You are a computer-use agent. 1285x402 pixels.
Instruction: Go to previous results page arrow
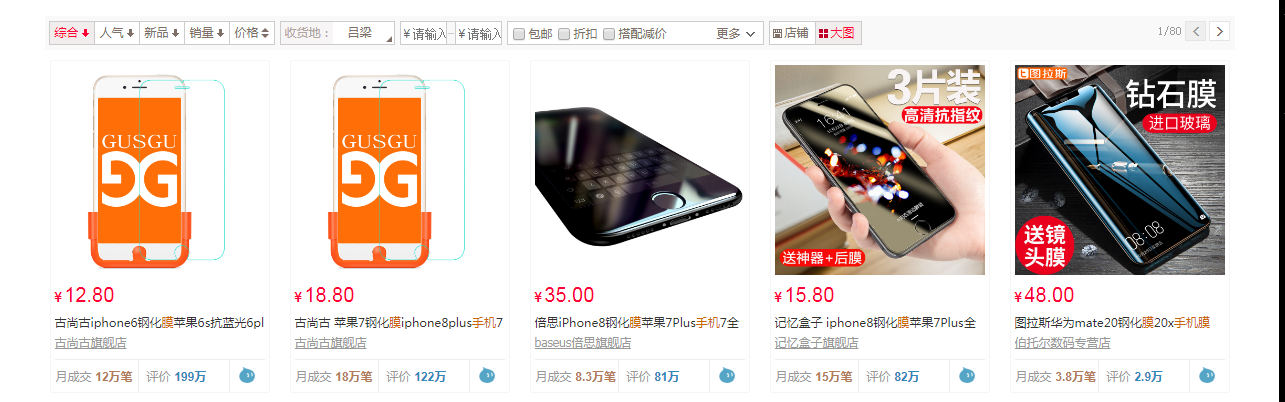(x=1195, y=31)
